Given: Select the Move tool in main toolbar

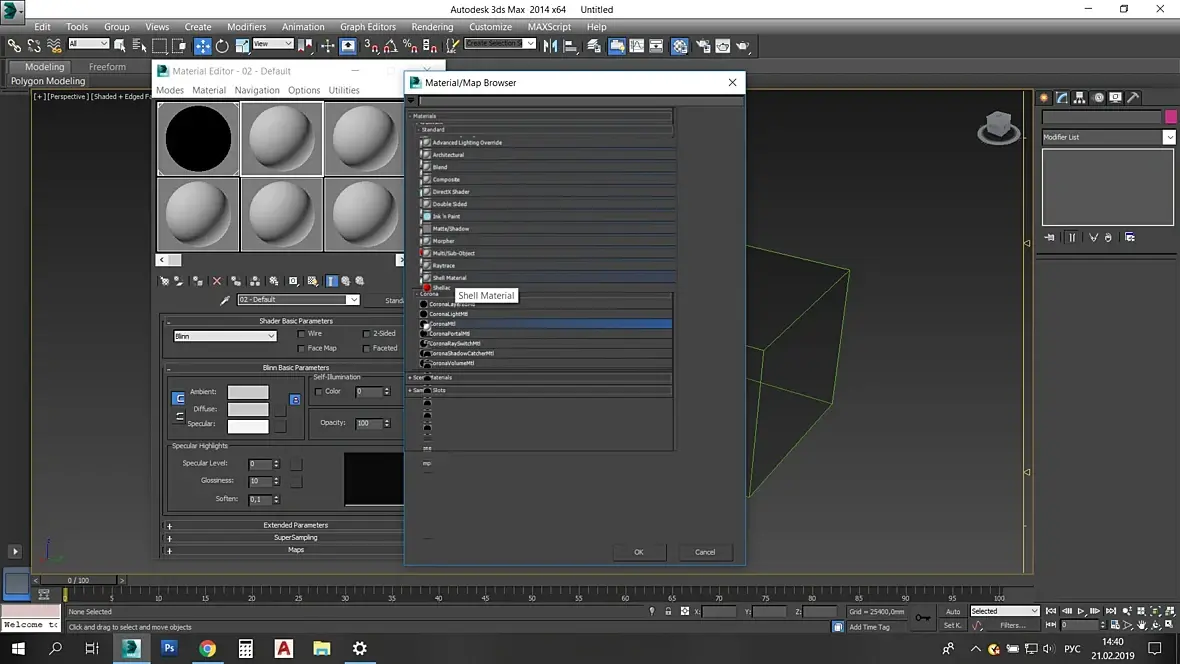Looking at the screenshot, I should click(203, 46).
